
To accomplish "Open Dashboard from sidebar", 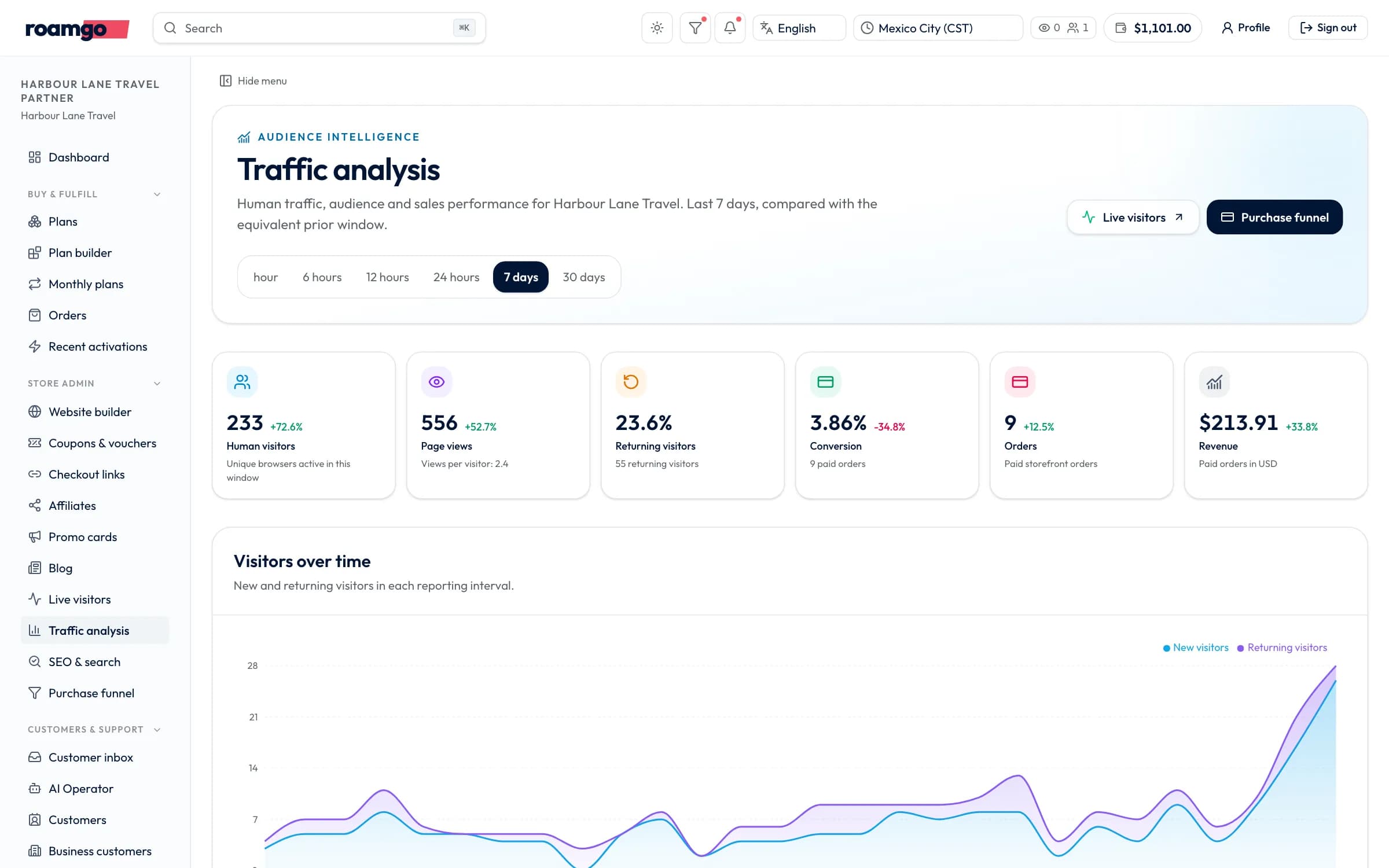I will [x=95, y=157].
